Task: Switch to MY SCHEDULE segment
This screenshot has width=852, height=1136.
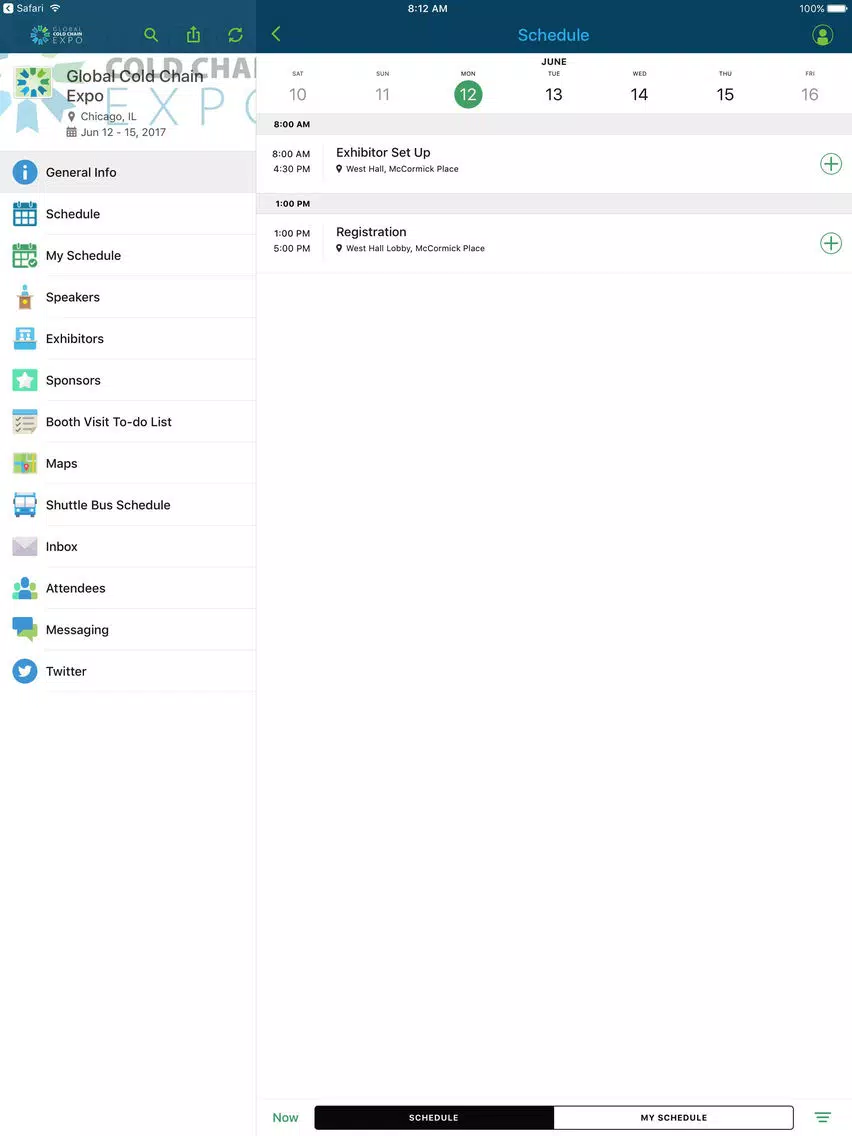Action: 673,1117
